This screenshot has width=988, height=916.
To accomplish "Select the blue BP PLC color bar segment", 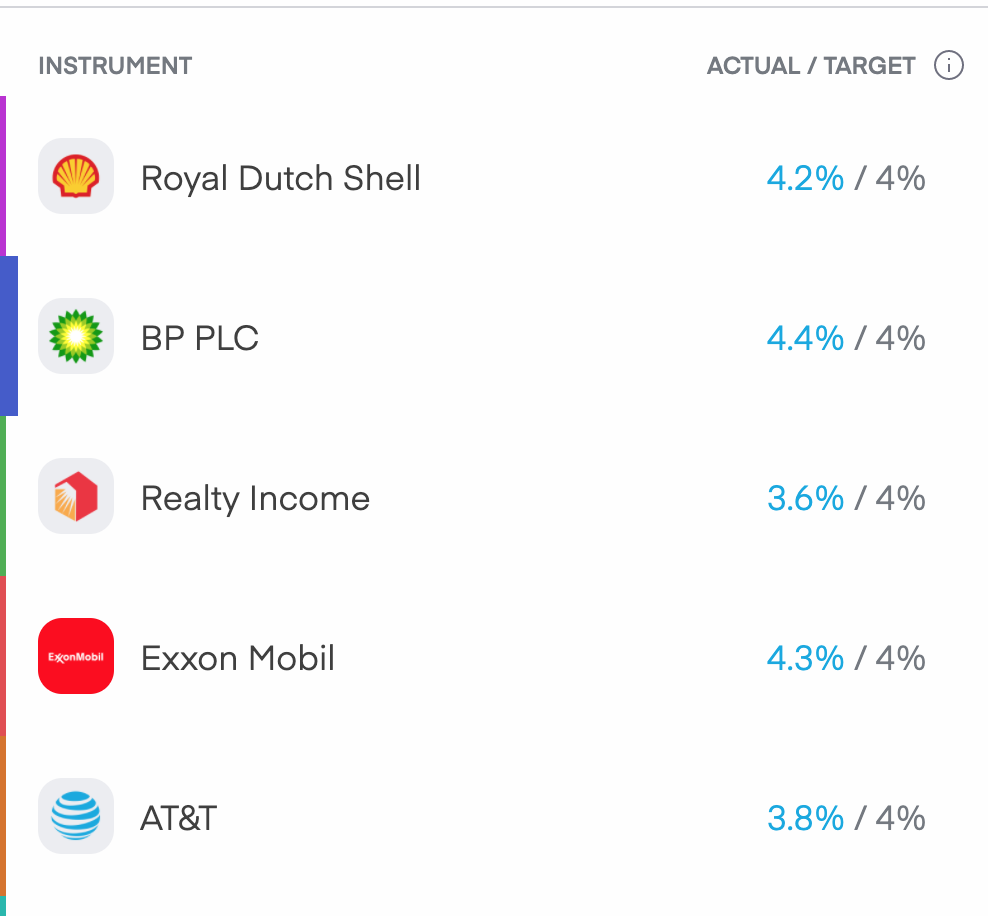I will pyautogui.click(x=9, y=336).
